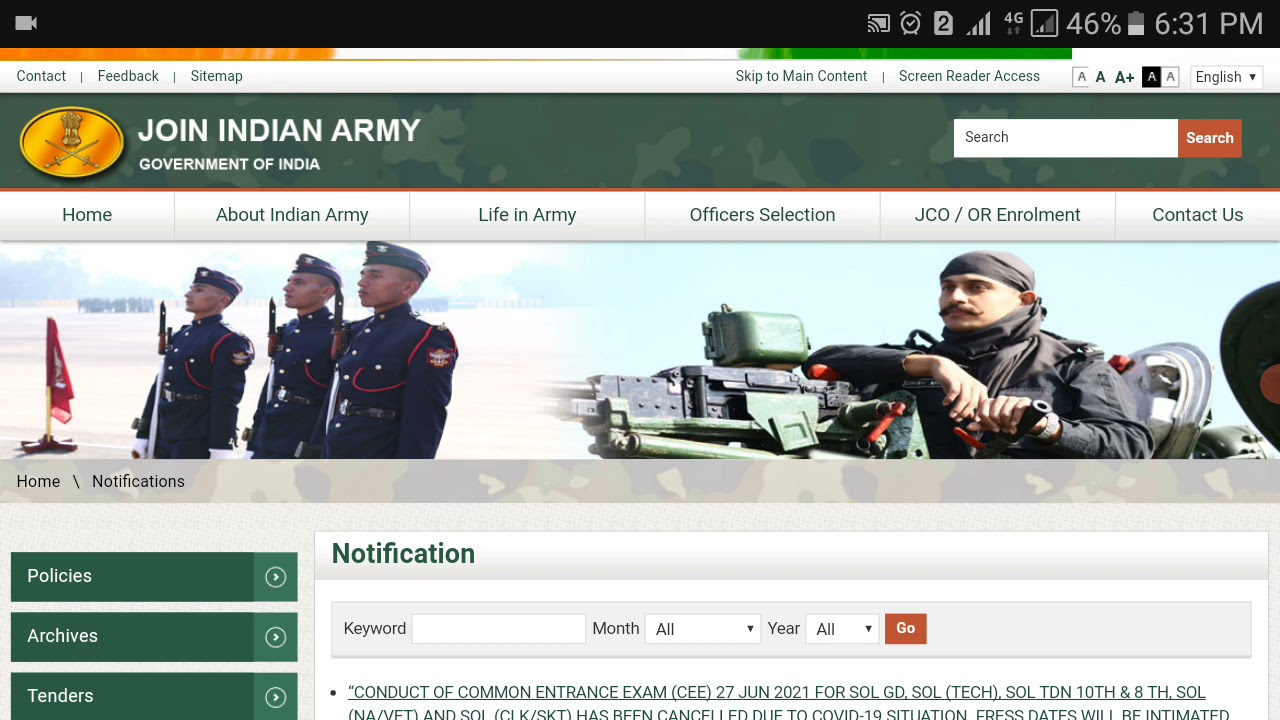Viewport: 1280px width, 720px height.
Task: Increase font size with A+ icon
Action: (x=1124, y=77)
